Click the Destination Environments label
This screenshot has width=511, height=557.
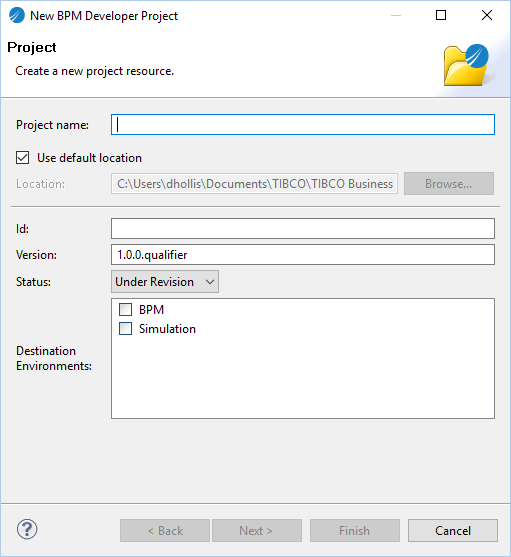pos(54,358)
